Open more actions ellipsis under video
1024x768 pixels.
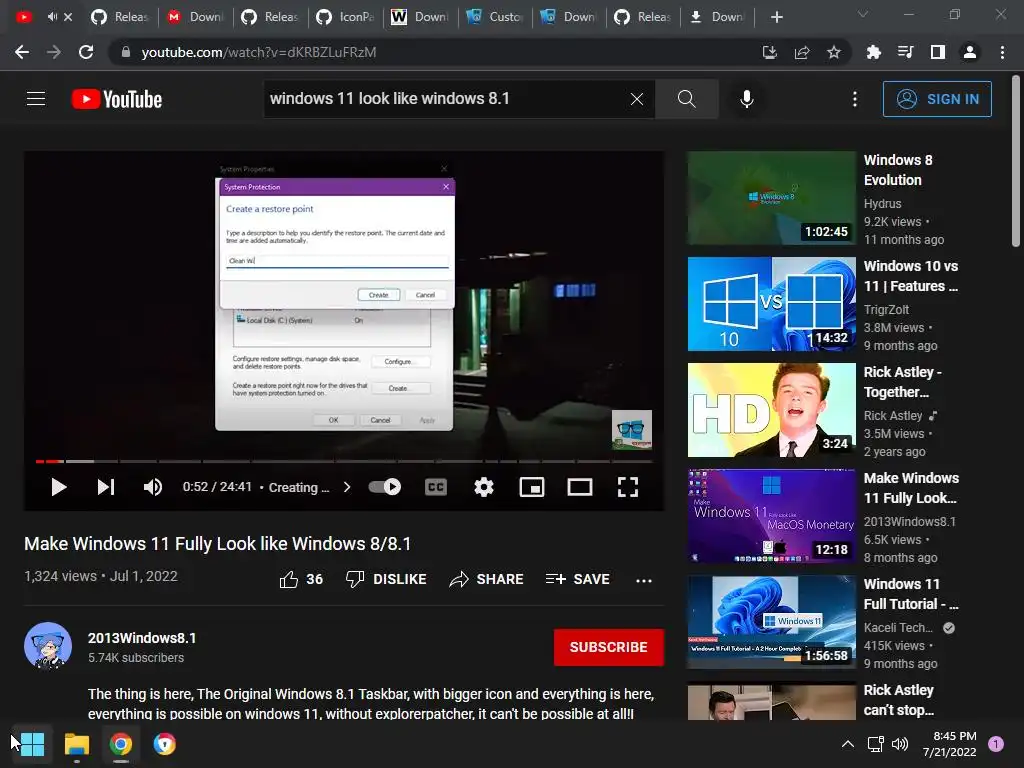click(x=644, y=580)
